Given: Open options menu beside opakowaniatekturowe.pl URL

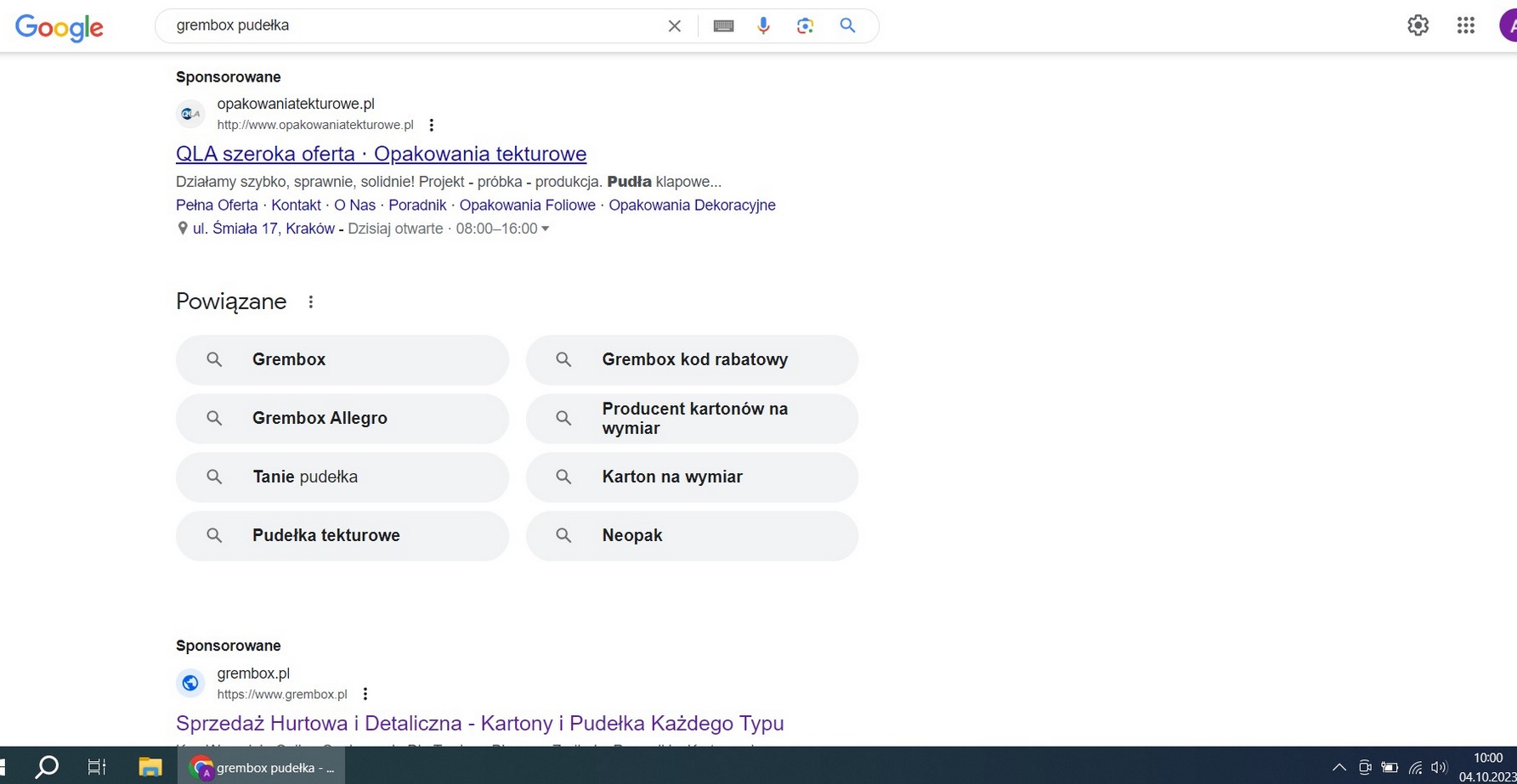Looking at the screenshot, I should 432,126.
